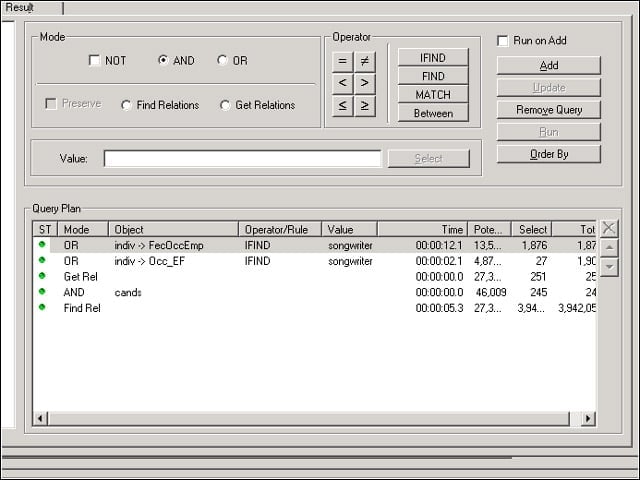The height and width of the screenshot is (480, 640).
Task: Click the greater-than-or-equal operator button
Action: click(365, 106)
